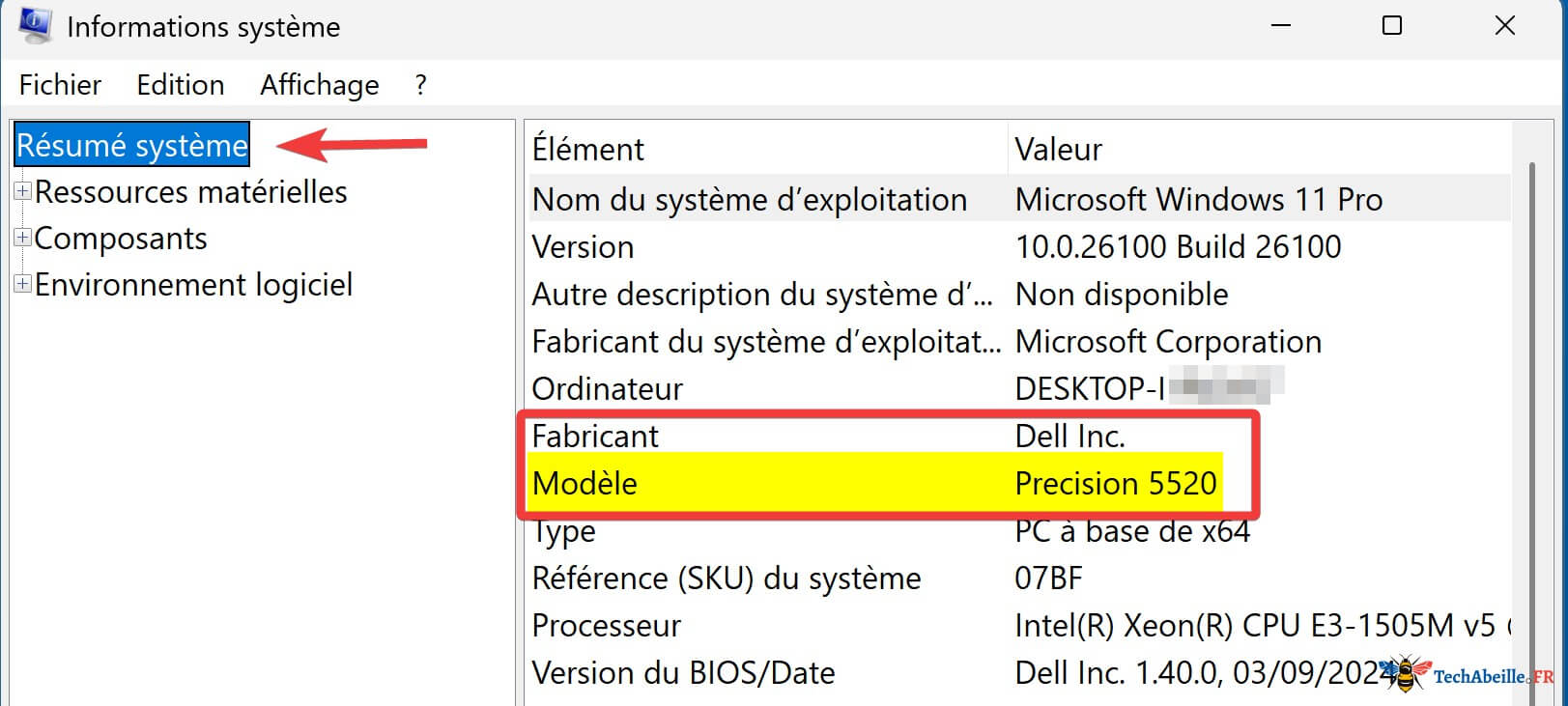Open the Affichage menu

point(319,85)
